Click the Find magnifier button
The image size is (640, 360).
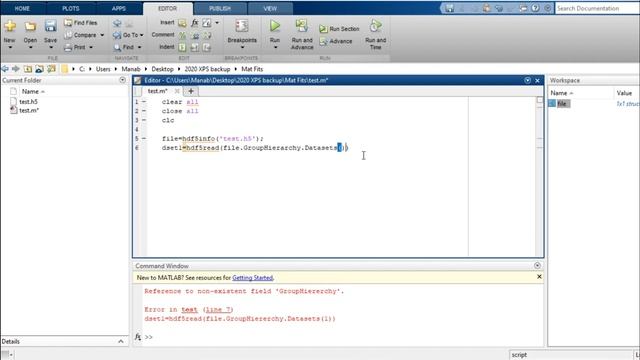click(124, 47)
